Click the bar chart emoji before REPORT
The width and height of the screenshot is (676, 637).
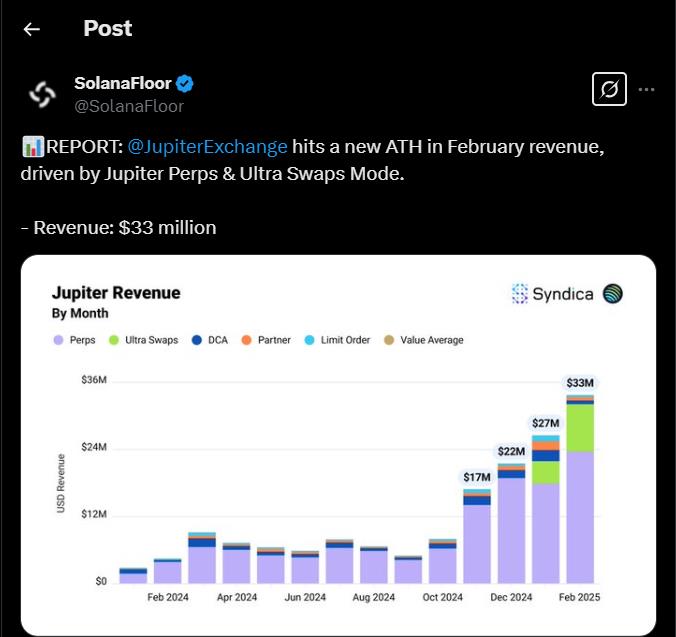33,147
